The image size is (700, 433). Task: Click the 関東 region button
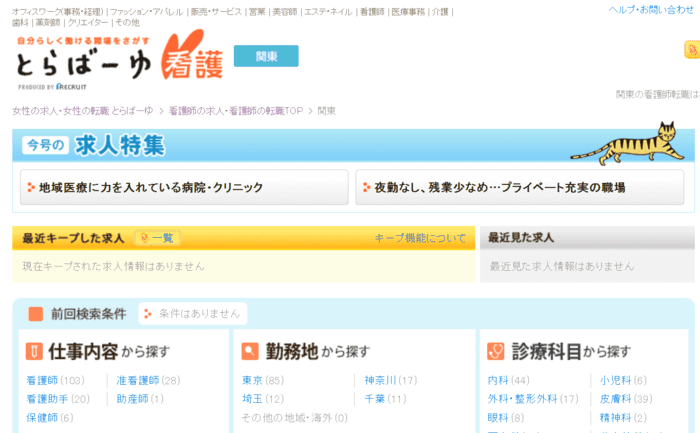coord(266,56)
